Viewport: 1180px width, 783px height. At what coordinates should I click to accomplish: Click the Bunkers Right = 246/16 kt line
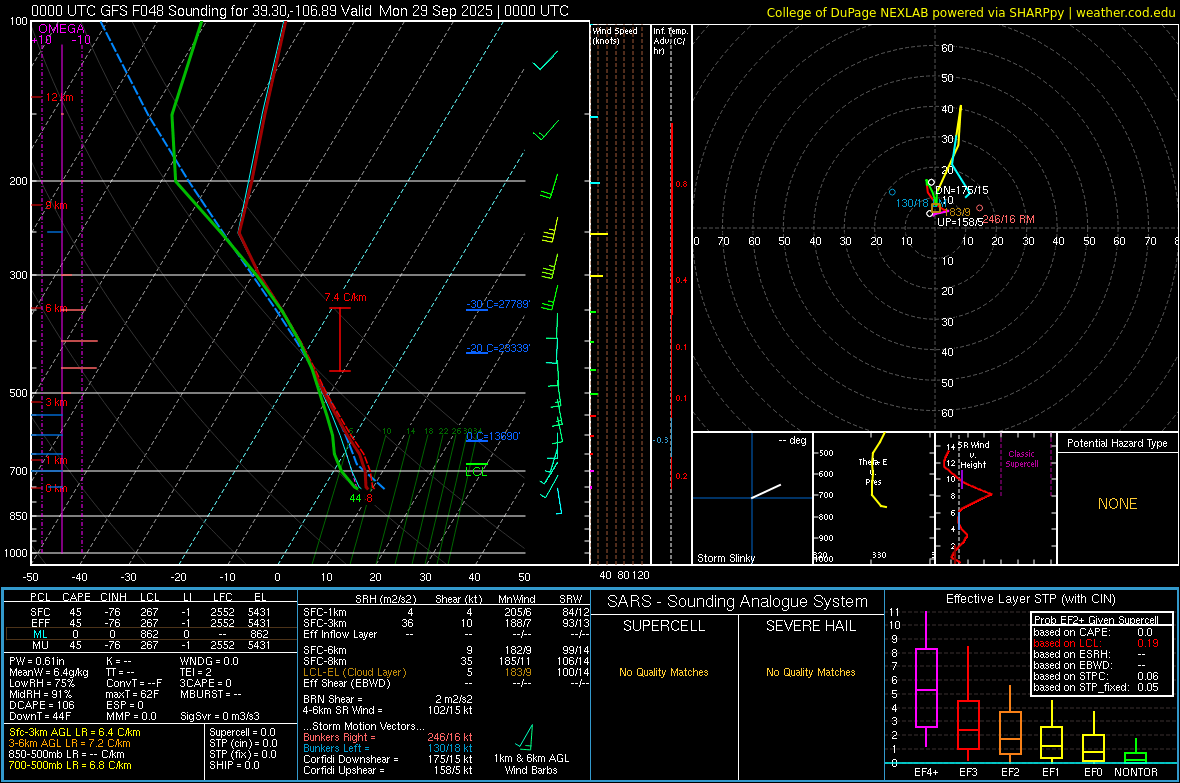388,738
